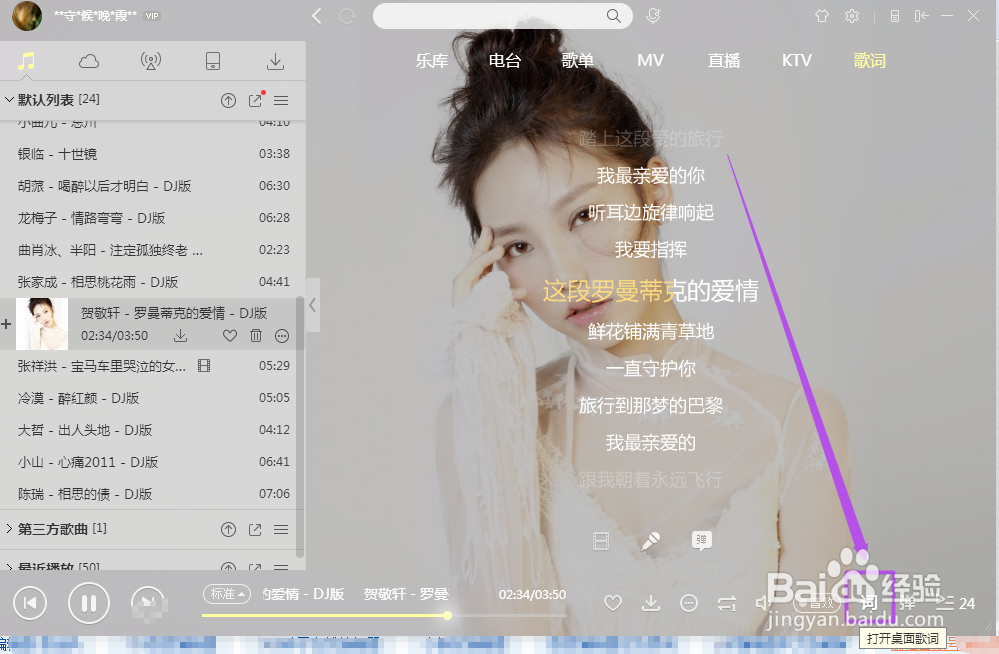The width and height of the screenshot is (999, 654).
Task: Open the KTV tab
Action: coord(796,61)
